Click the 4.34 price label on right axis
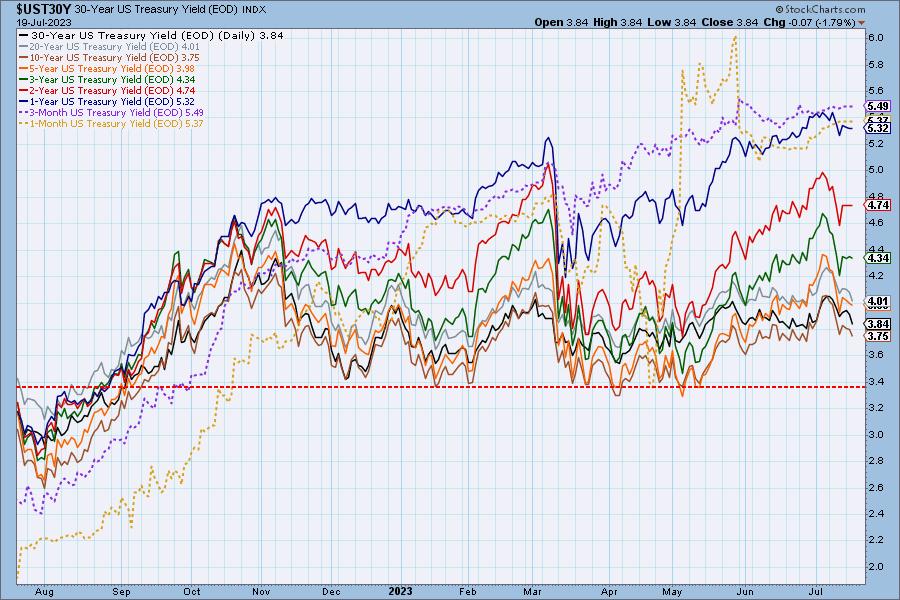 (878, 258)
